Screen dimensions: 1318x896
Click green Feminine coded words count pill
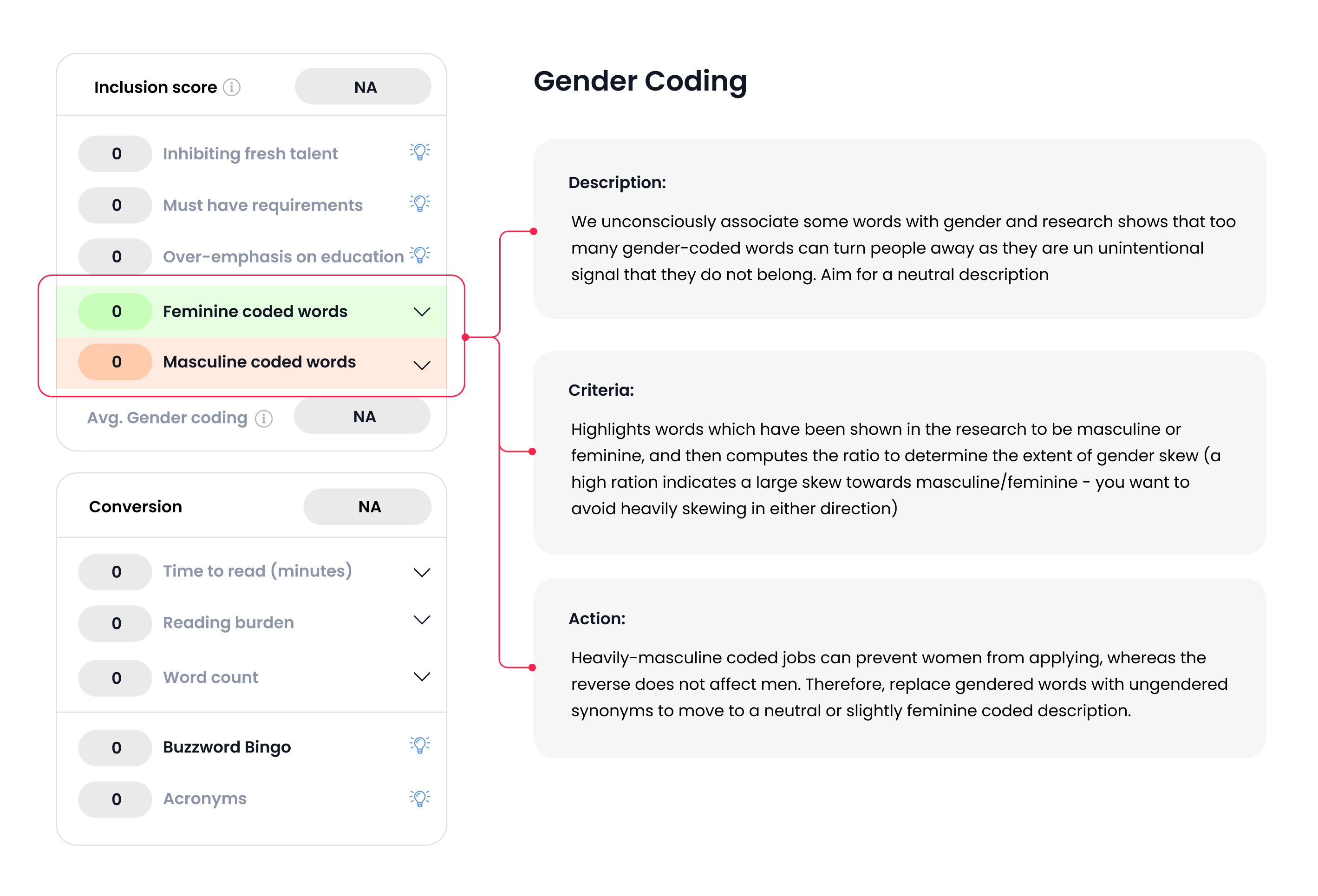coord(116,311)
